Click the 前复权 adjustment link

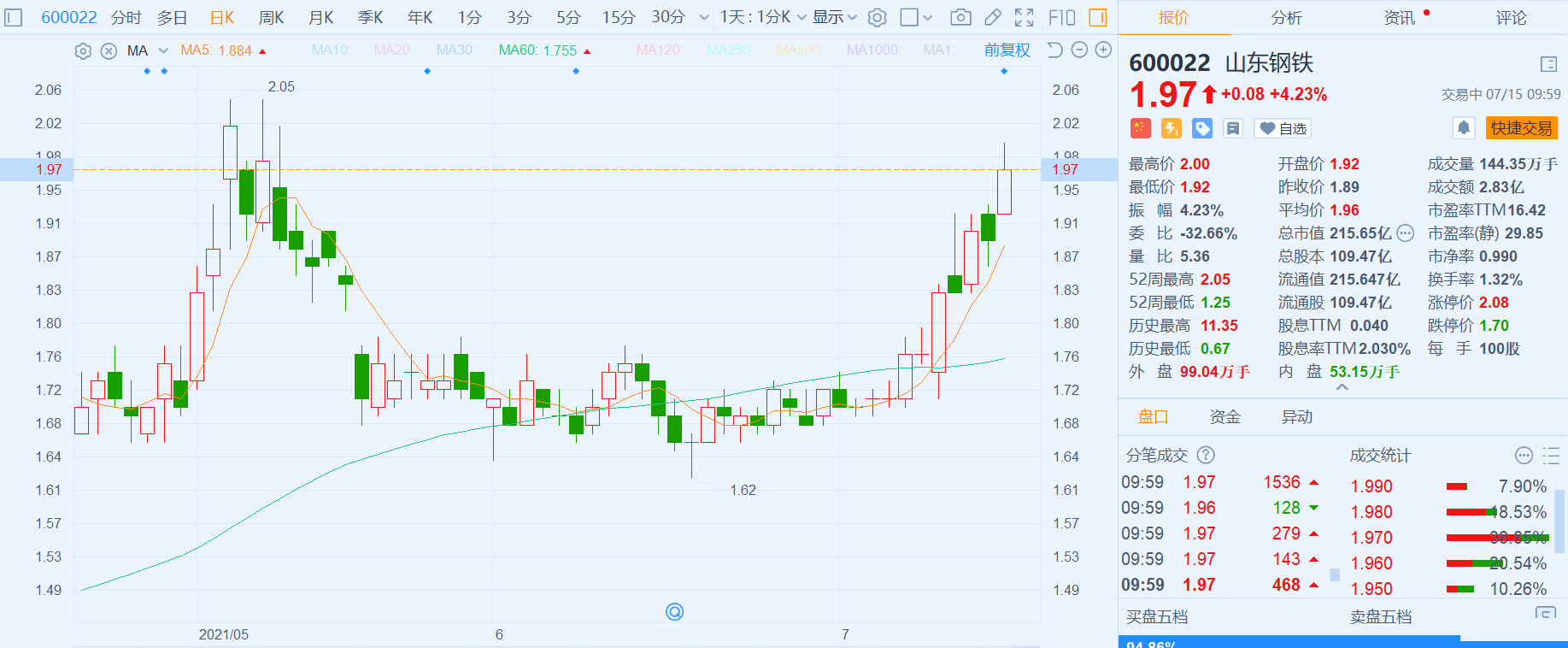1007,50
